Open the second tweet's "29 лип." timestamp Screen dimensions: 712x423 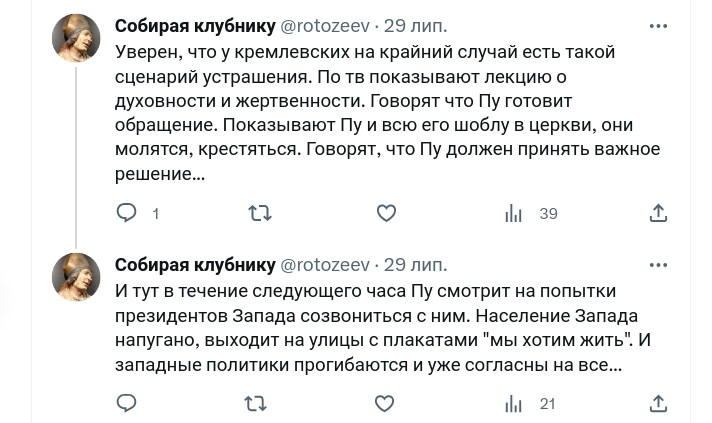[416, 265]
